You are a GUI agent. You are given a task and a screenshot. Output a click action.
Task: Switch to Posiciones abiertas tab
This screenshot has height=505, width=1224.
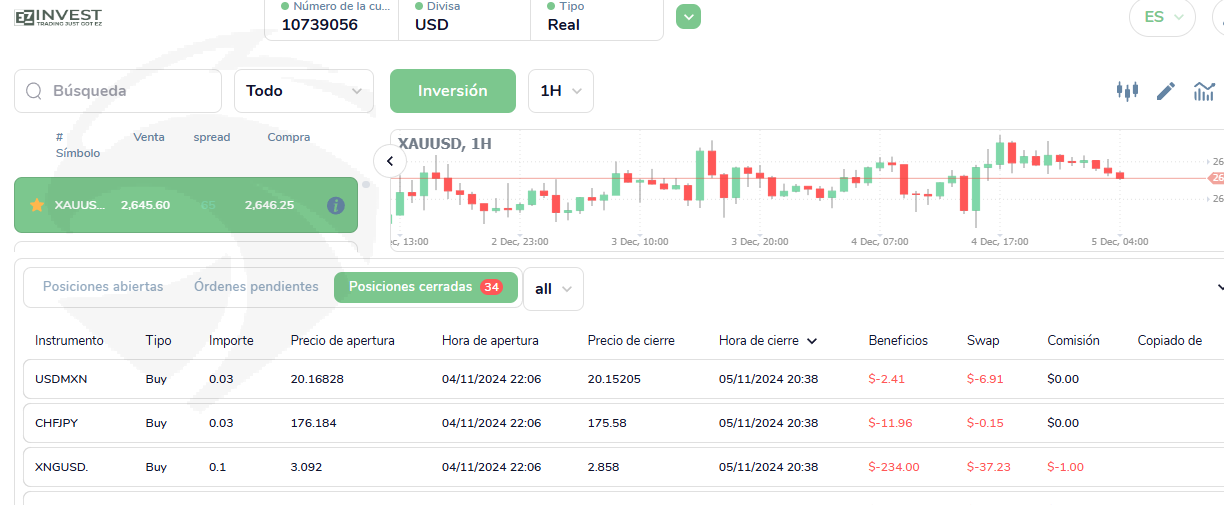tap(103, 287)
